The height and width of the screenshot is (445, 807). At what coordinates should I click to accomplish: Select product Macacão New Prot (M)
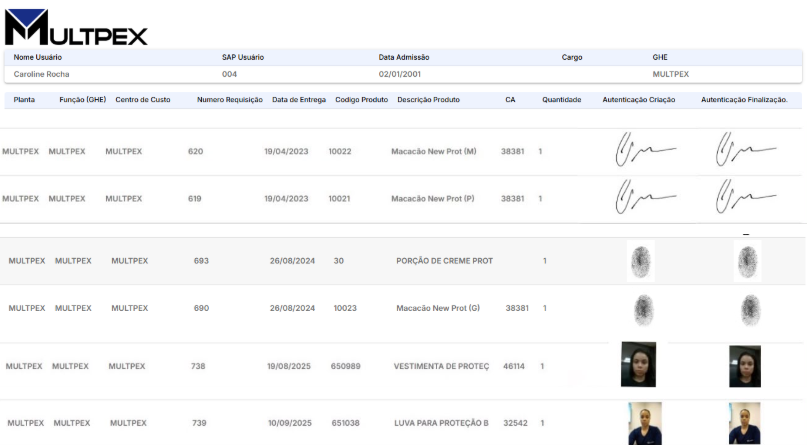(434, 151)
